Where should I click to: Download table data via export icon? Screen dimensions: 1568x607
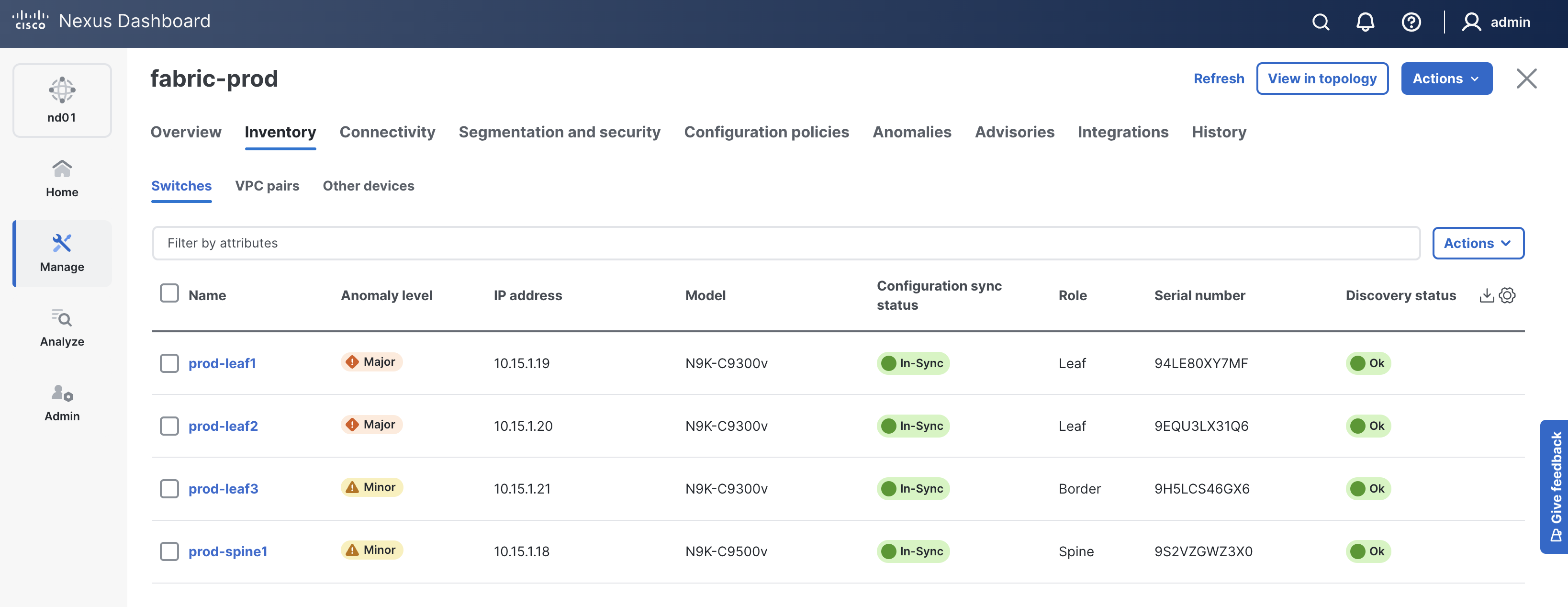pos(1487,295)
